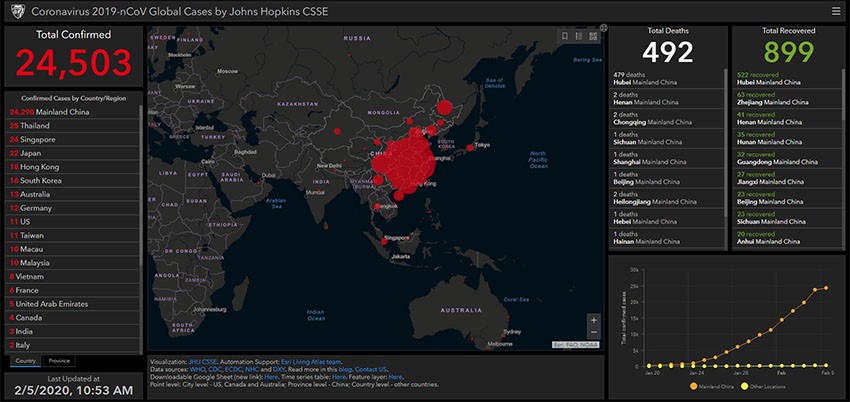This screenshot has width=850, height=402.
Task: Click the '522 recovered Hubei' entry
Action: [x=788, y=79]
